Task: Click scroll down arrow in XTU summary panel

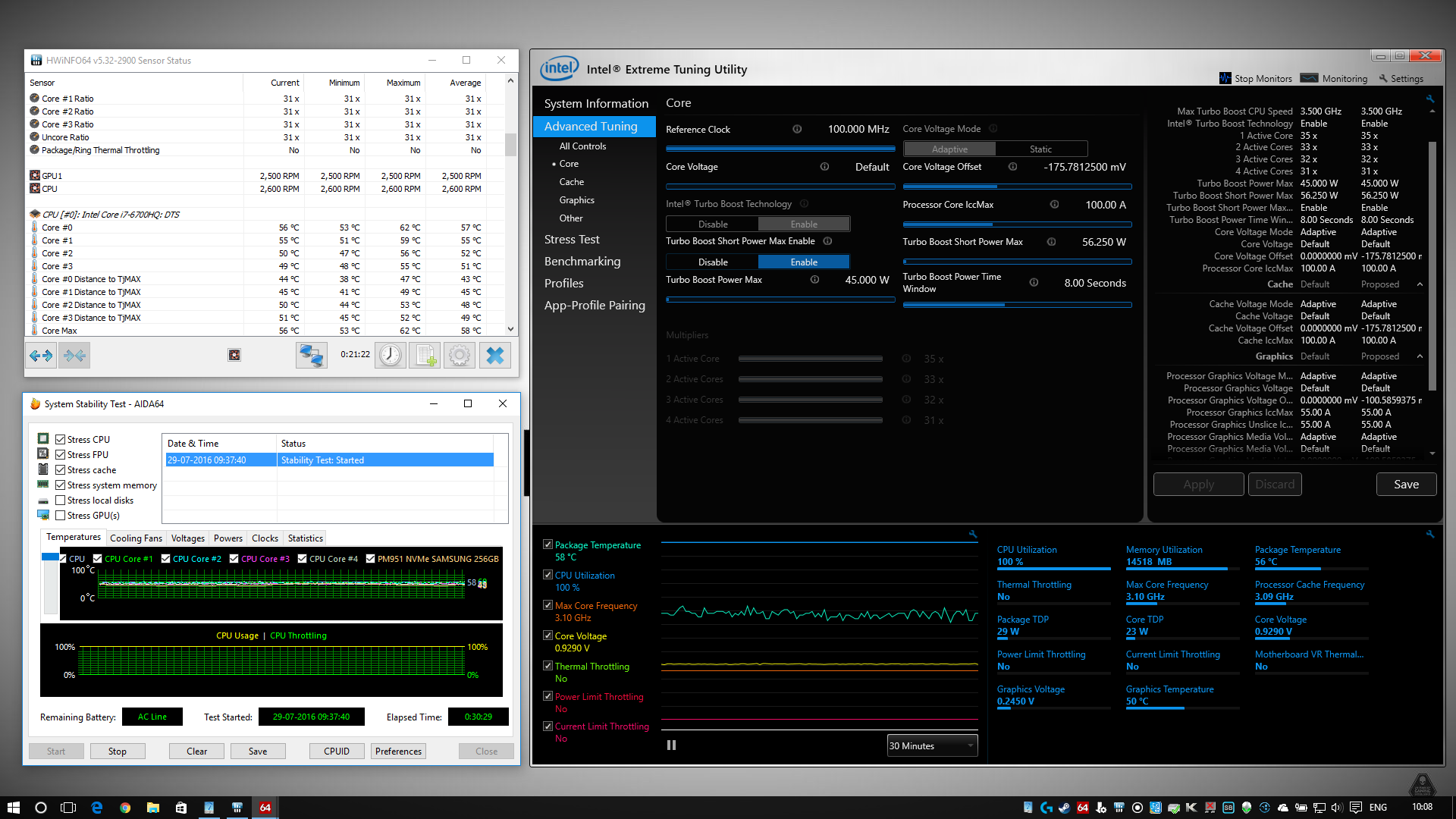Action: pyautogui.click(x=1432, y=453)
